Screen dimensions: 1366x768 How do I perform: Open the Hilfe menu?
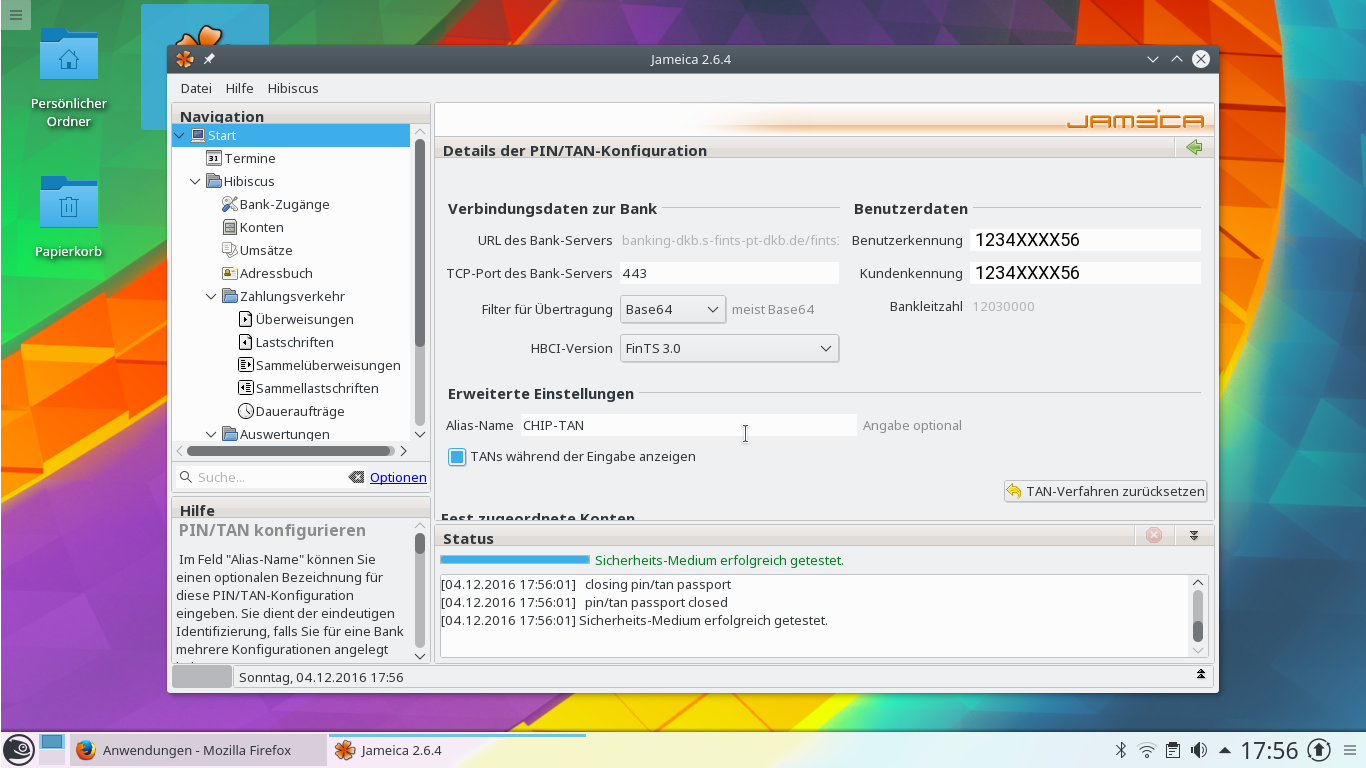(239, 88)
